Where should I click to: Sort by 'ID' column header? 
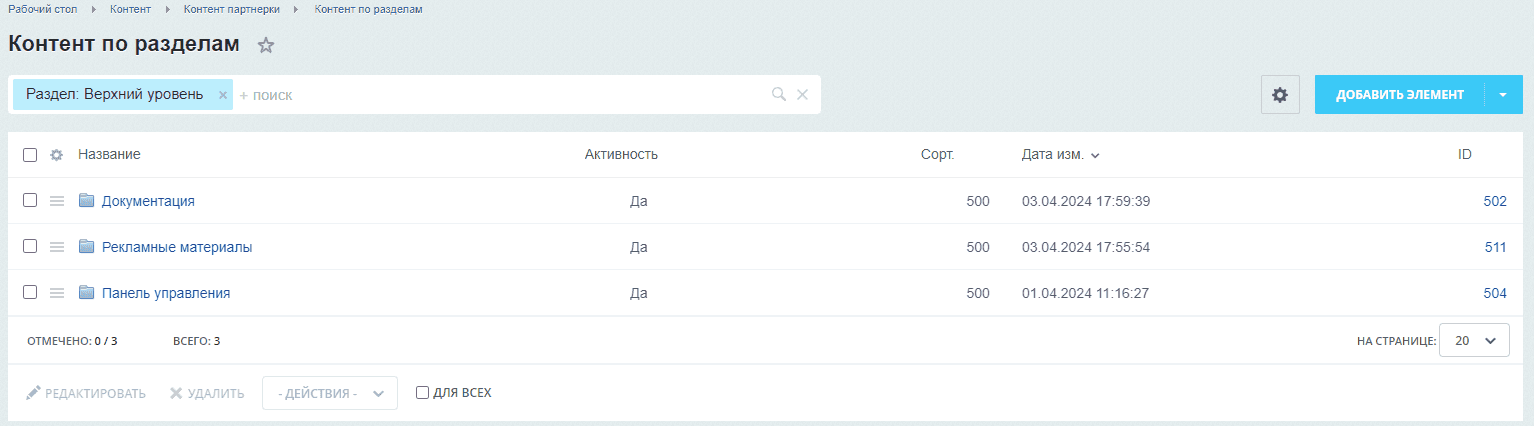[x=1465, y=154]
